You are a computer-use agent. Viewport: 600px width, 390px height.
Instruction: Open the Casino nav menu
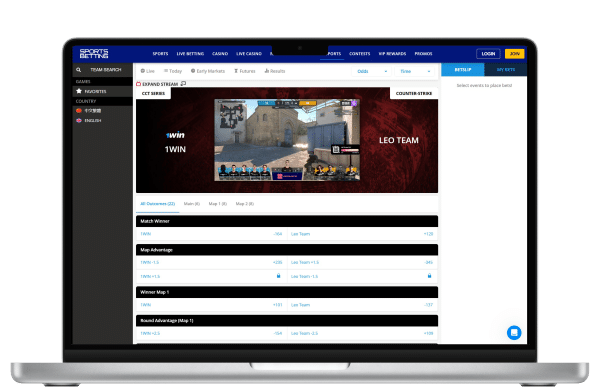(x=220, y=54)
